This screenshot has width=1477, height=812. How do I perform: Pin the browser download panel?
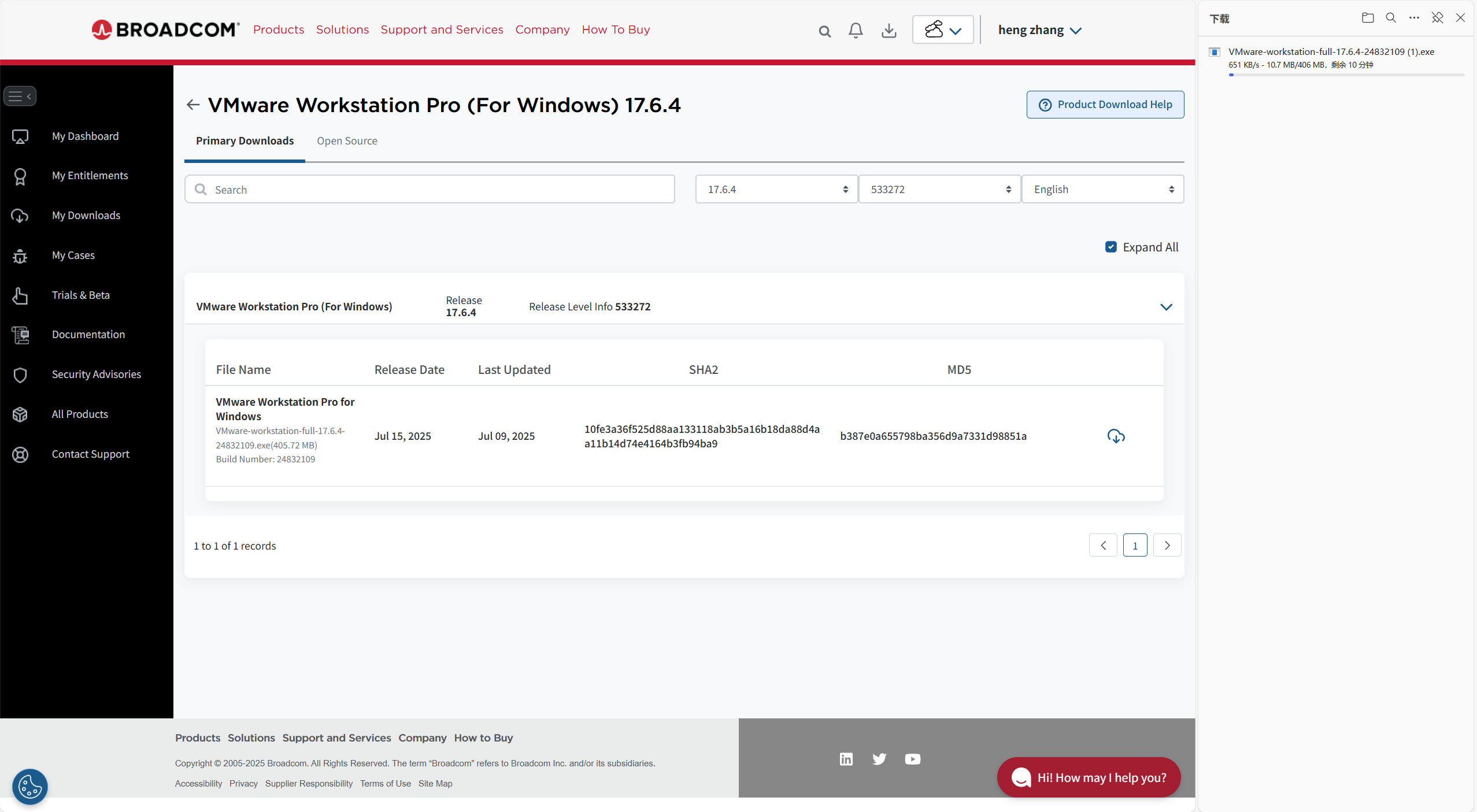1437,18
